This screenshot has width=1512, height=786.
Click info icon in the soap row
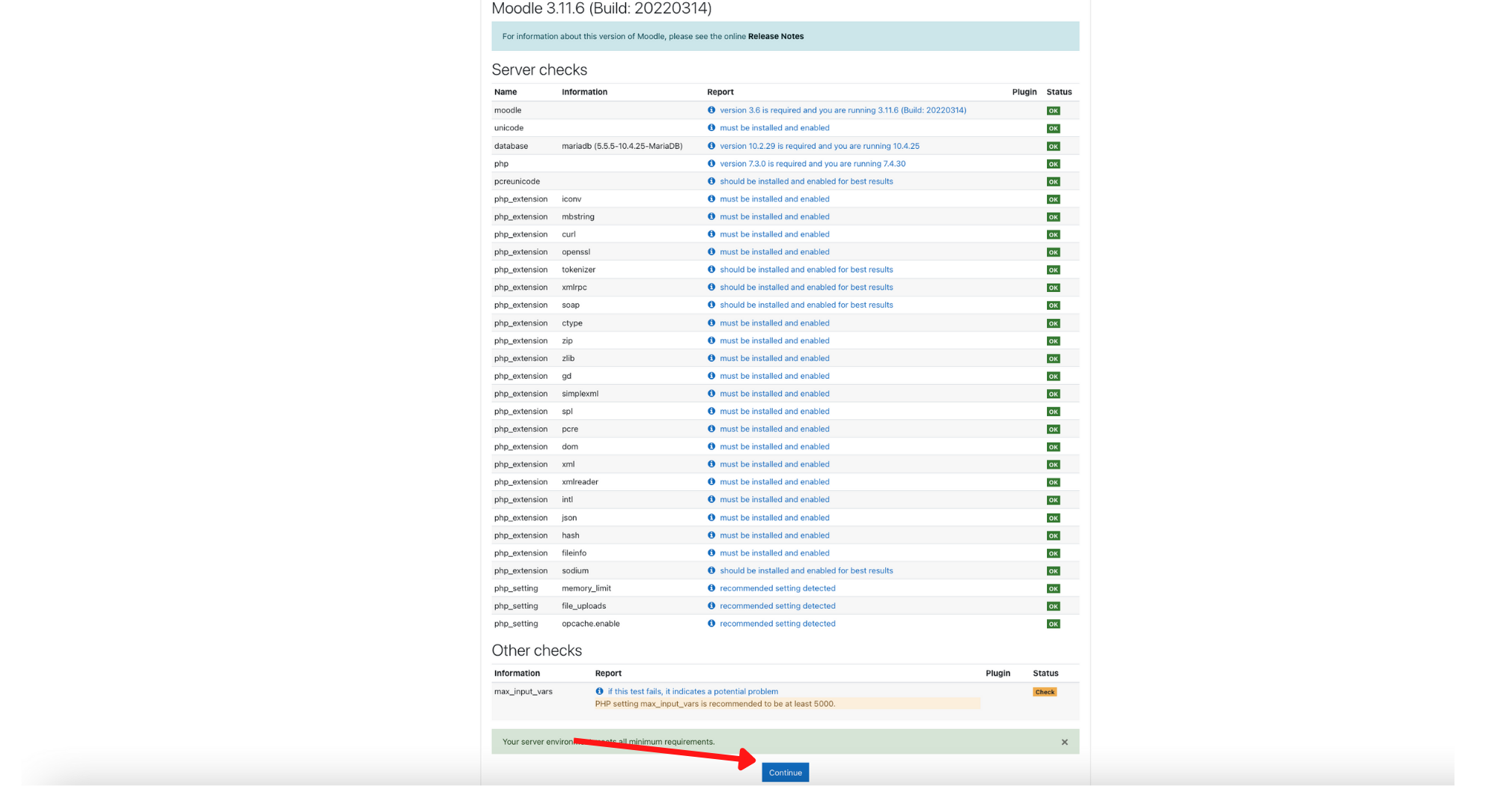(x=711, y=305)
